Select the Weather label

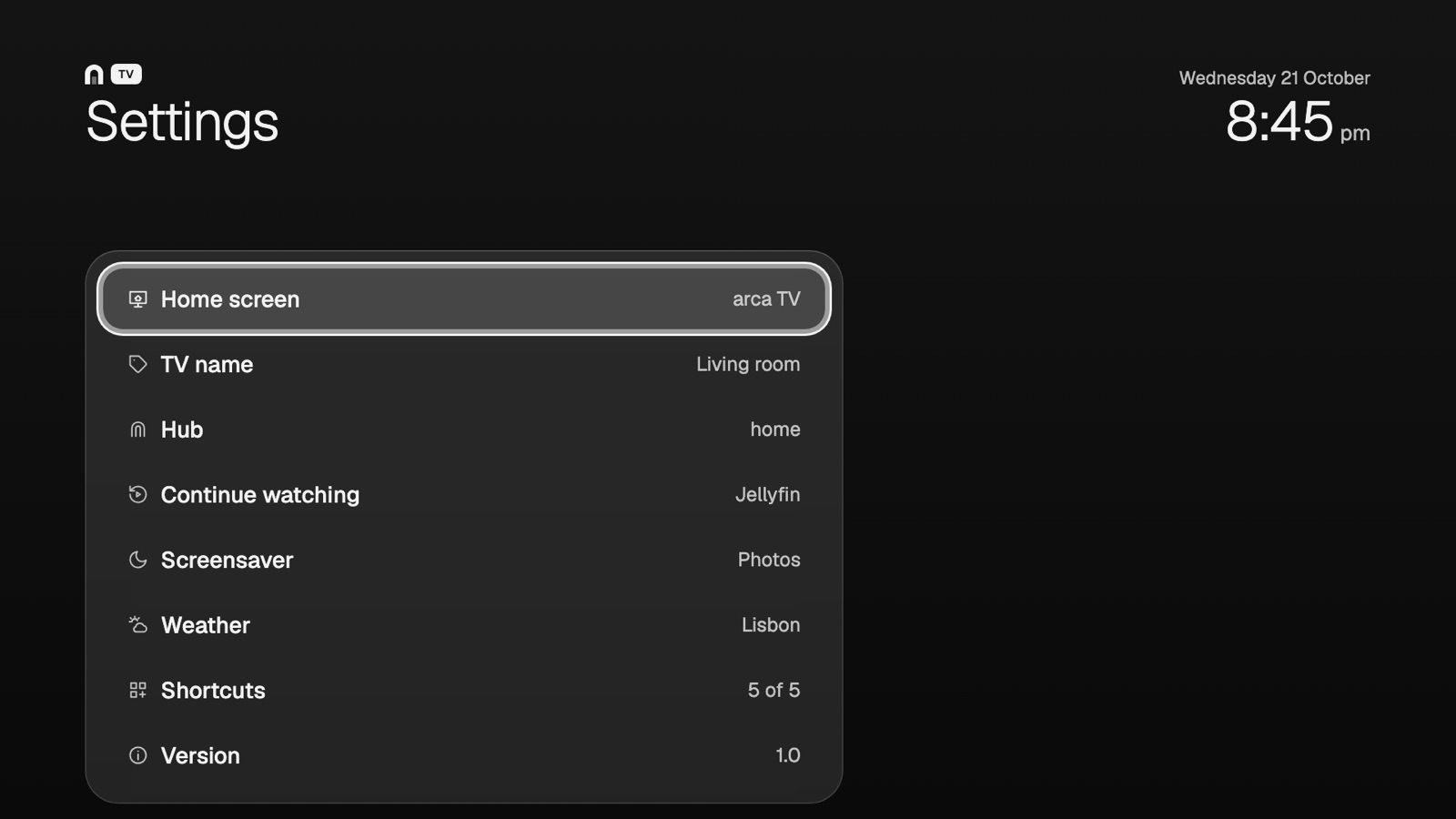pos(206,625)
